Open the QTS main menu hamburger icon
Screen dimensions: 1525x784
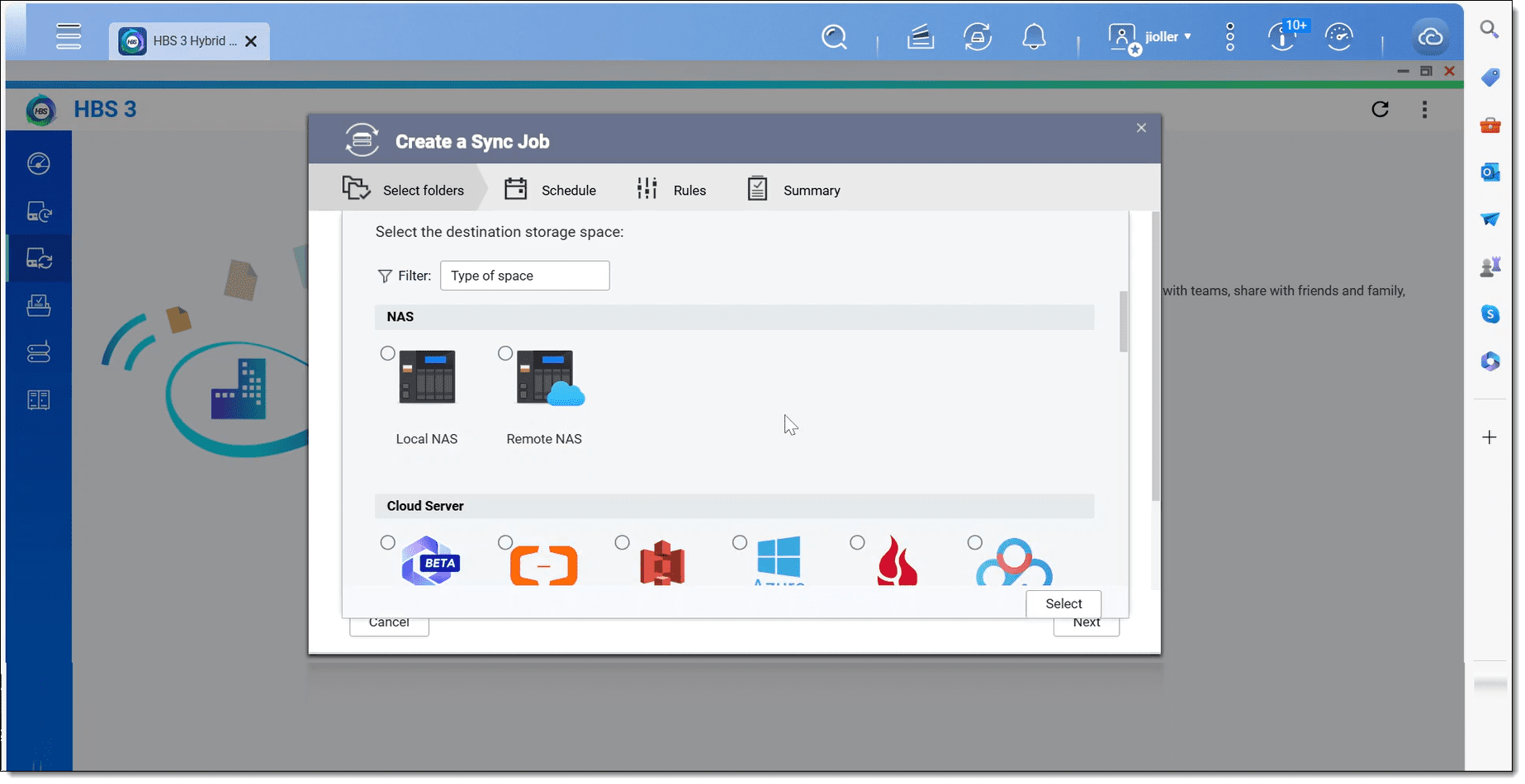tap(69, 36)
